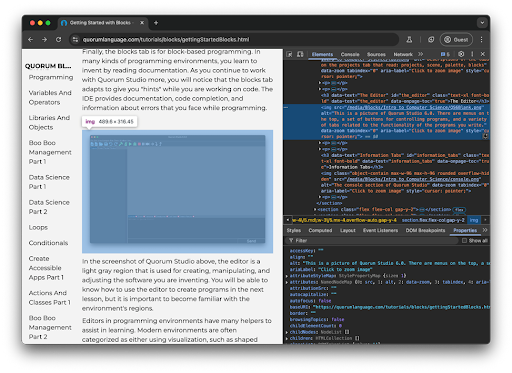
Task: Open the console.png src link in Elements
Action: [x=414, y=179]
